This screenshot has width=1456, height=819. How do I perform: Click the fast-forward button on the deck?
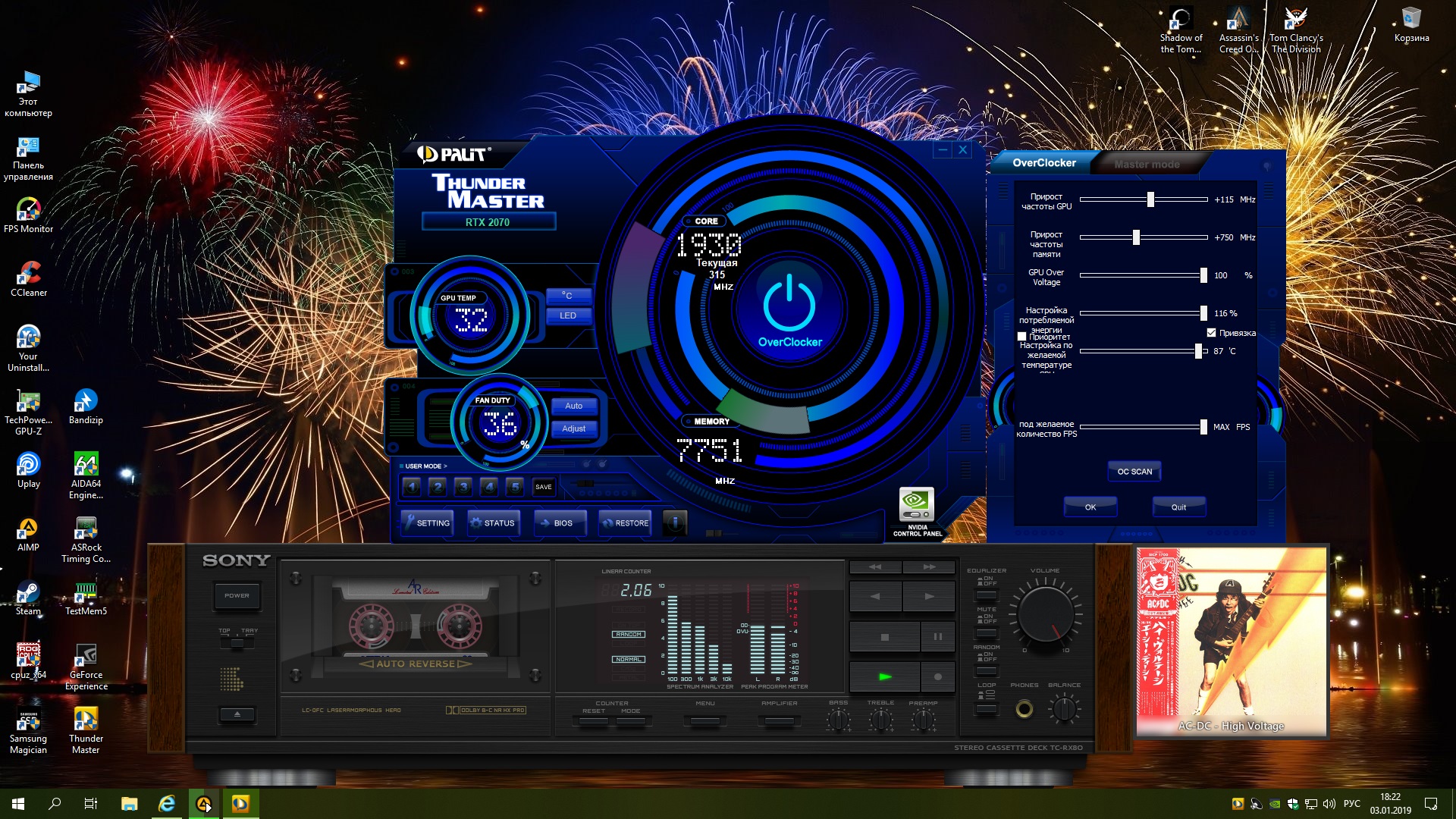click(929, 567)
